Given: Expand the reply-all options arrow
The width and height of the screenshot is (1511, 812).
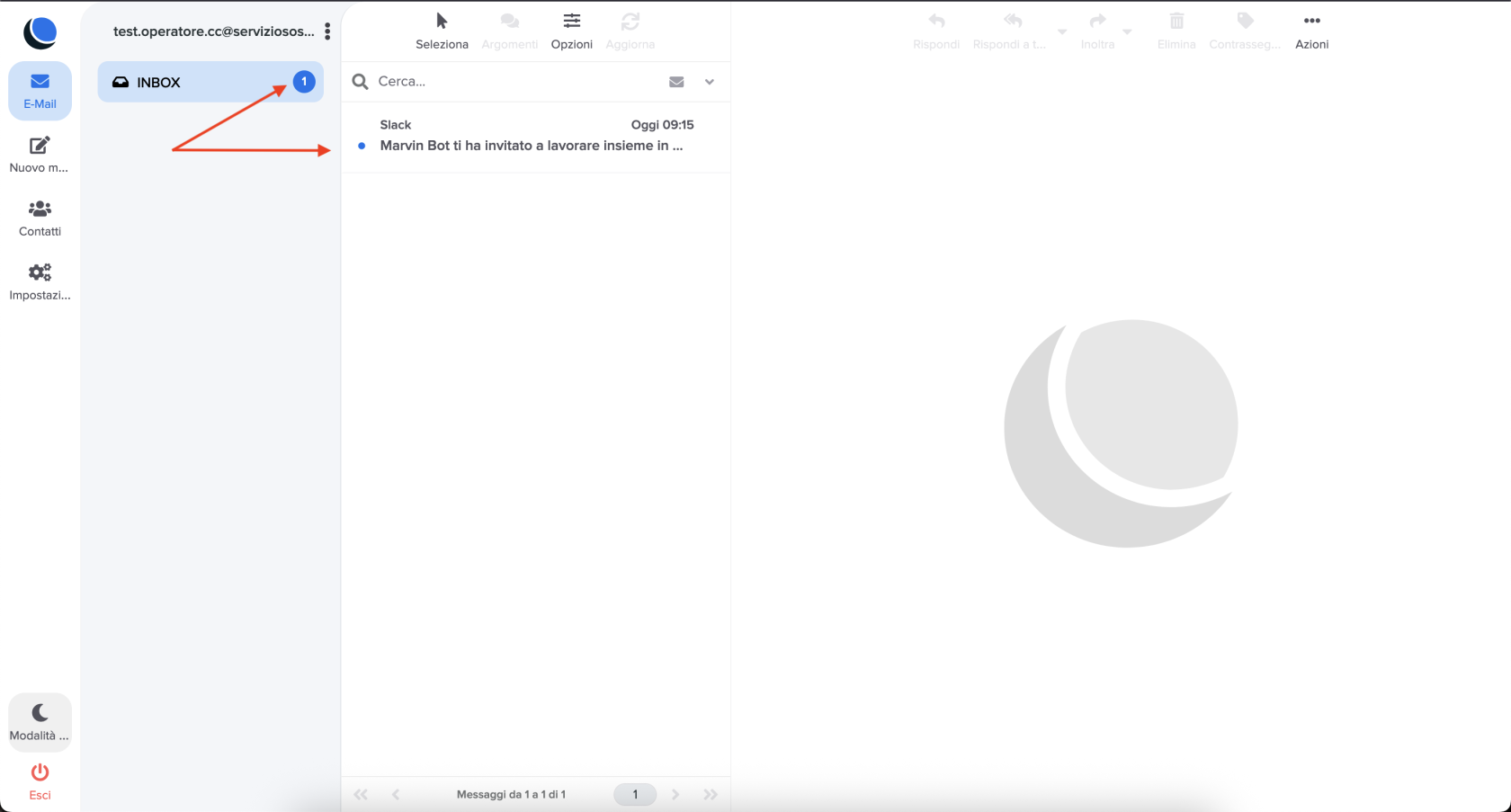Looking at the screenshot, I should [1062, 31].
